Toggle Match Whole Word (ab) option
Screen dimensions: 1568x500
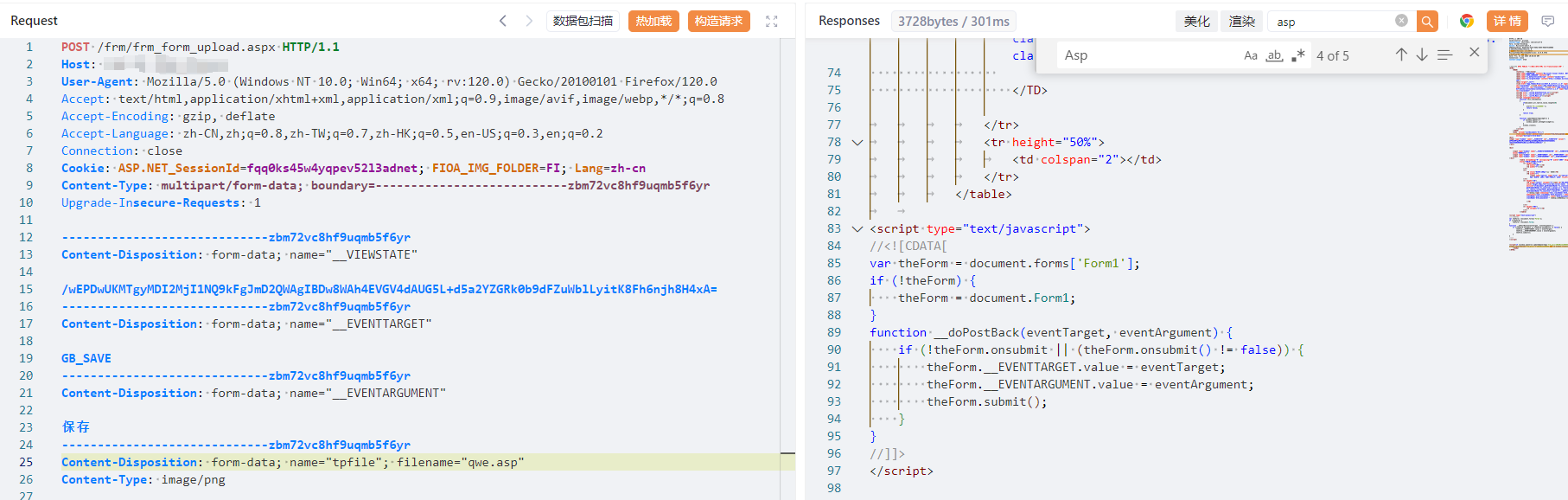pos(1274,55)
